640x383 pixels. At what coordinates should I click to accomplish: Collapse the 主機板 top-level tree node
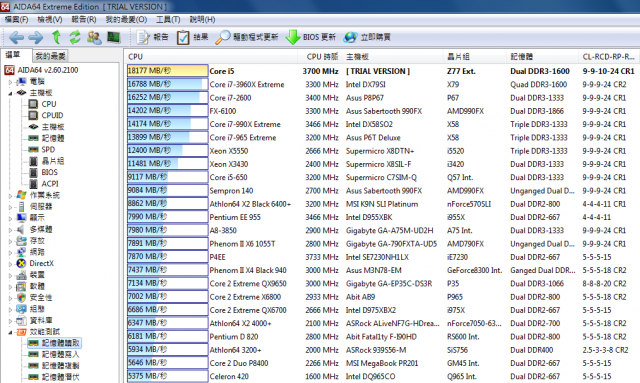(x=10, y=94)
